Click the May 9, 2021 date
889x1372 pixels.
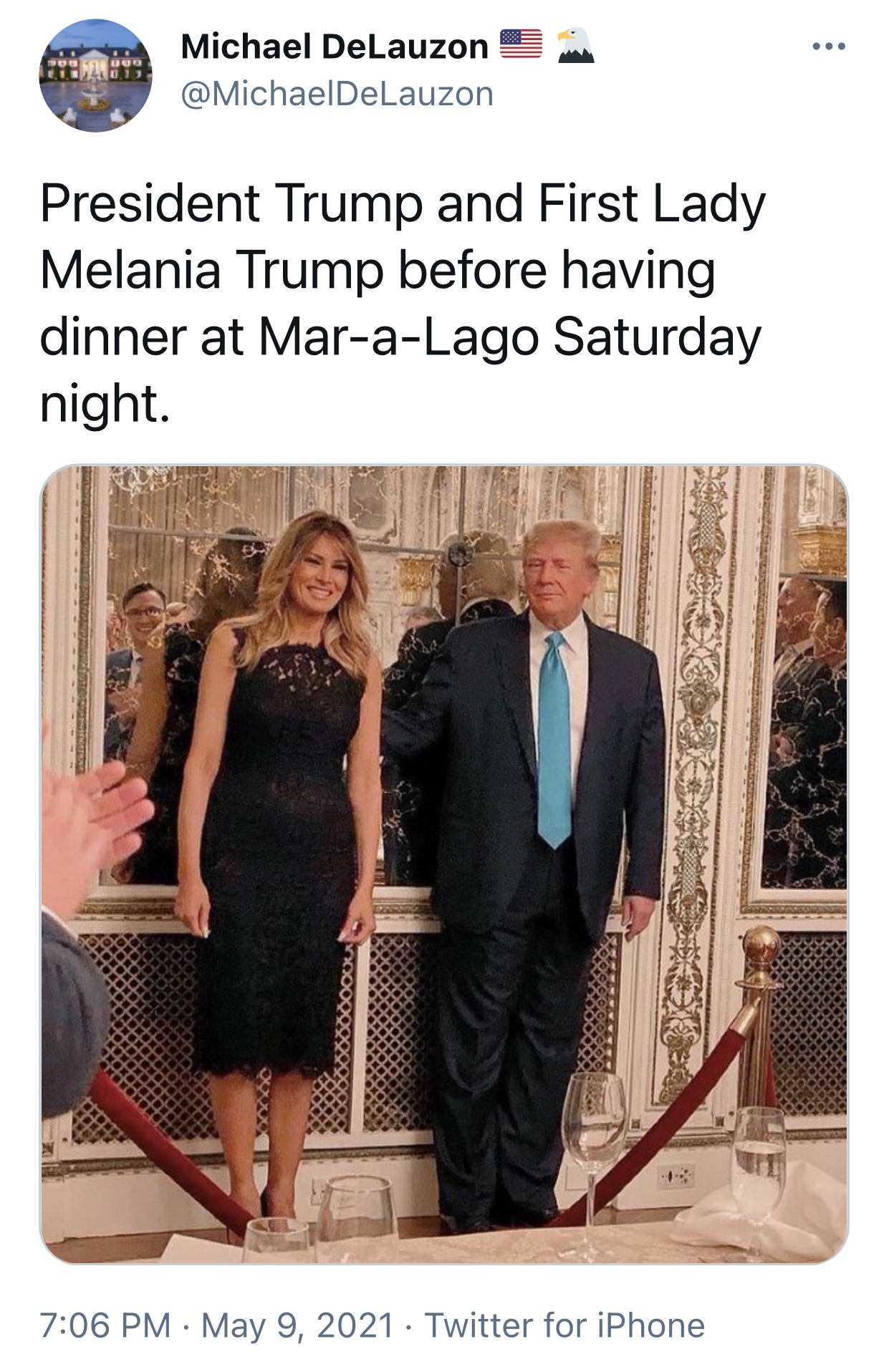tap(298, 1325)
